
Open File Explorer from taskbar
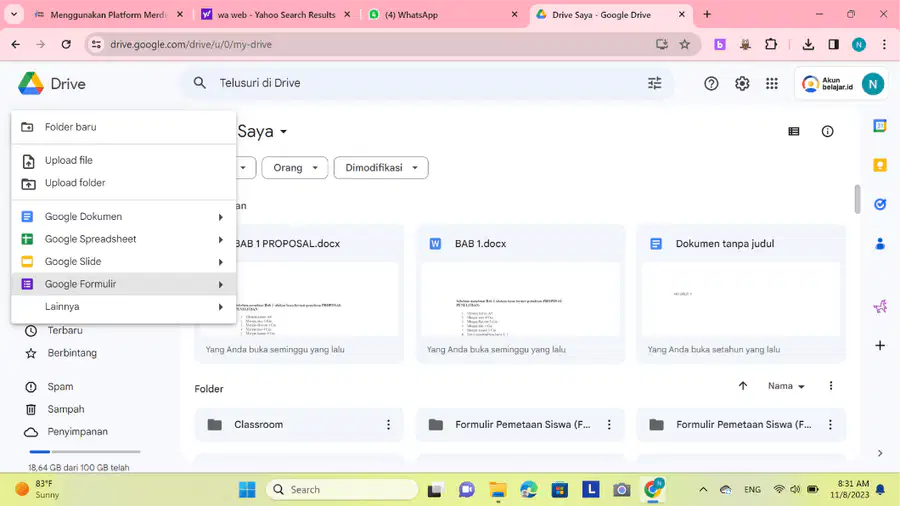(x=498, y=490)
